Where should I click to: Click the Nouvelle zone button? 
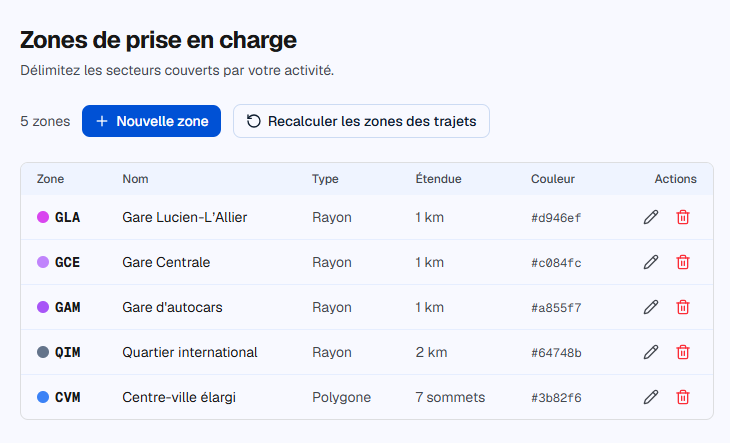tap(151, 121)
